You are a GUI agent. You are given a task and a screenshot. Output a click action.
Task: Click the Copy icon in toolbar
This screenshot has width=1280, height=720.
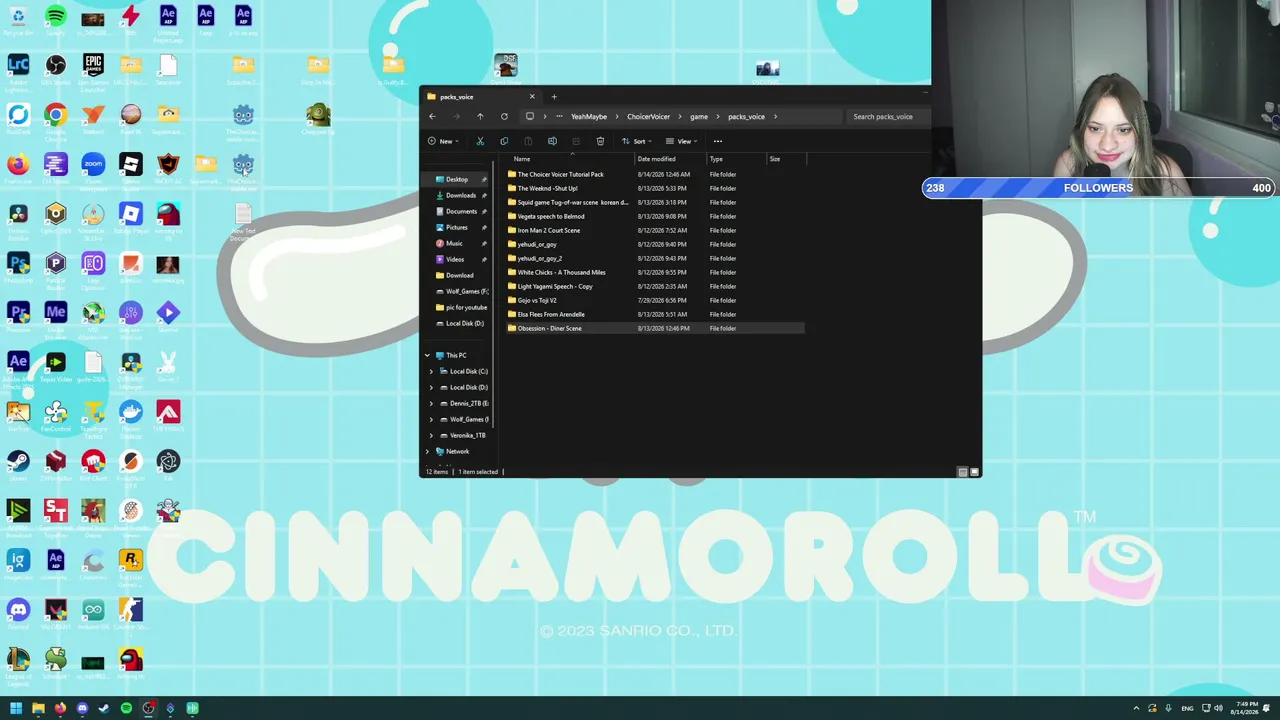(504, 141)
